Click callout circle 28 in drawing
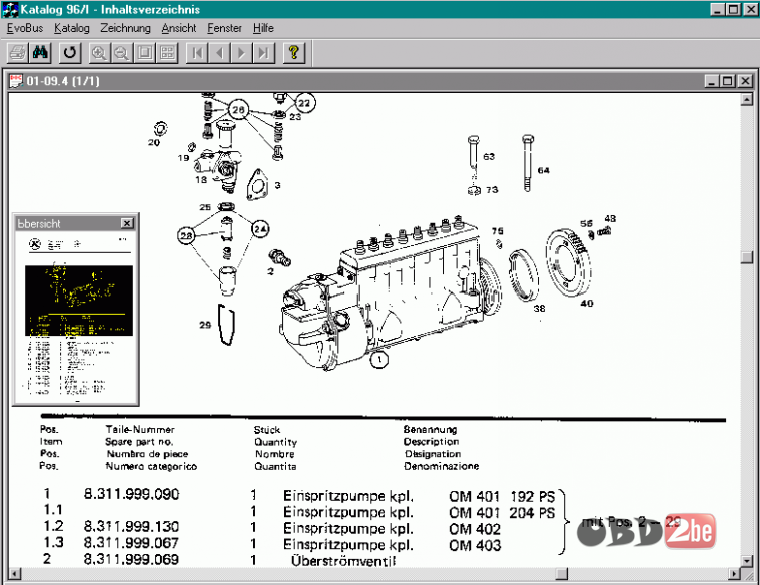This screenshot has width=760, height=585. (187, 236)
